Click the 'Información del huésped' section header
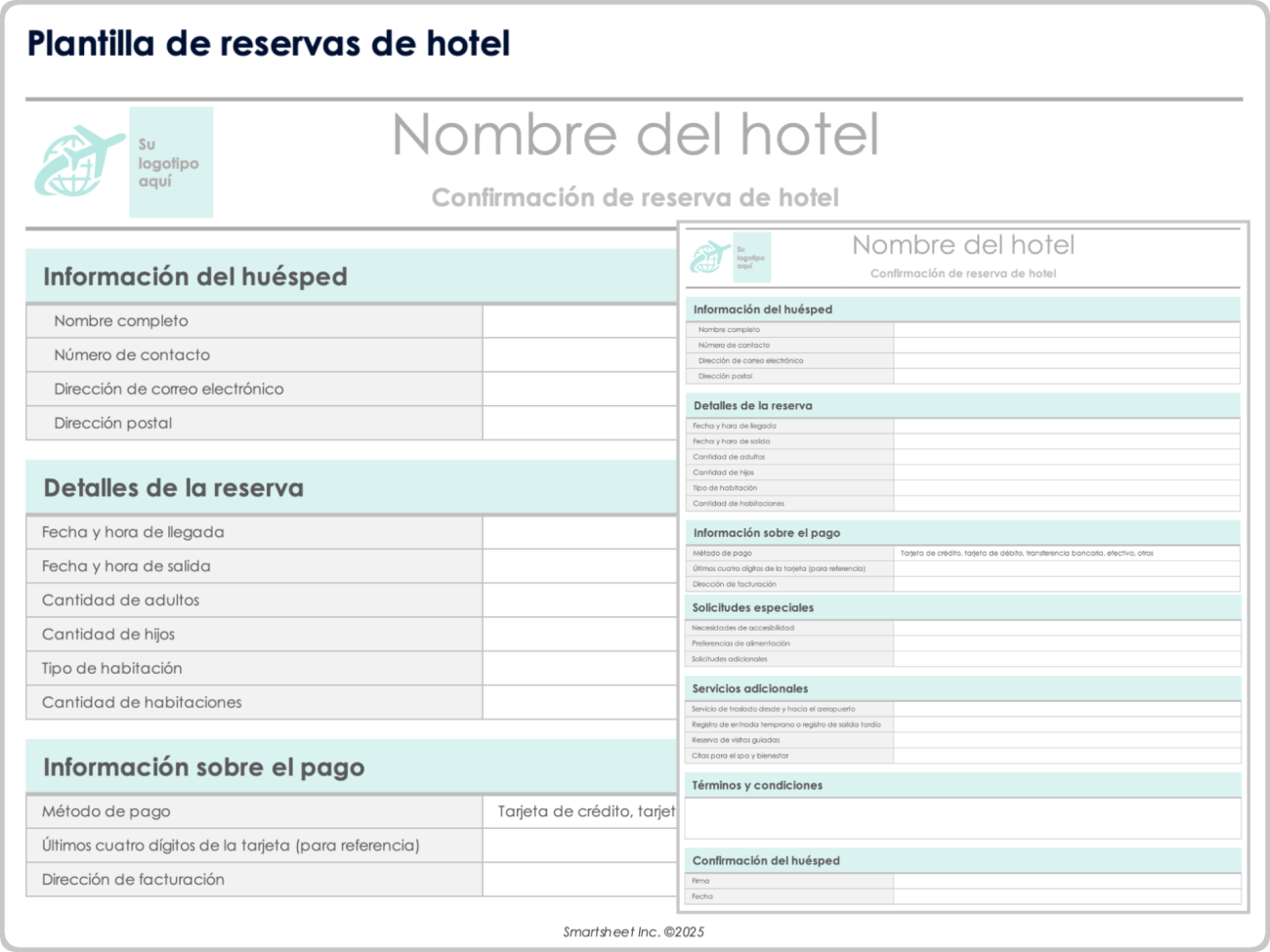Image resolution: width=1270 pixels, height=952 pixels. pyautogui.click(x=193, y=276)
